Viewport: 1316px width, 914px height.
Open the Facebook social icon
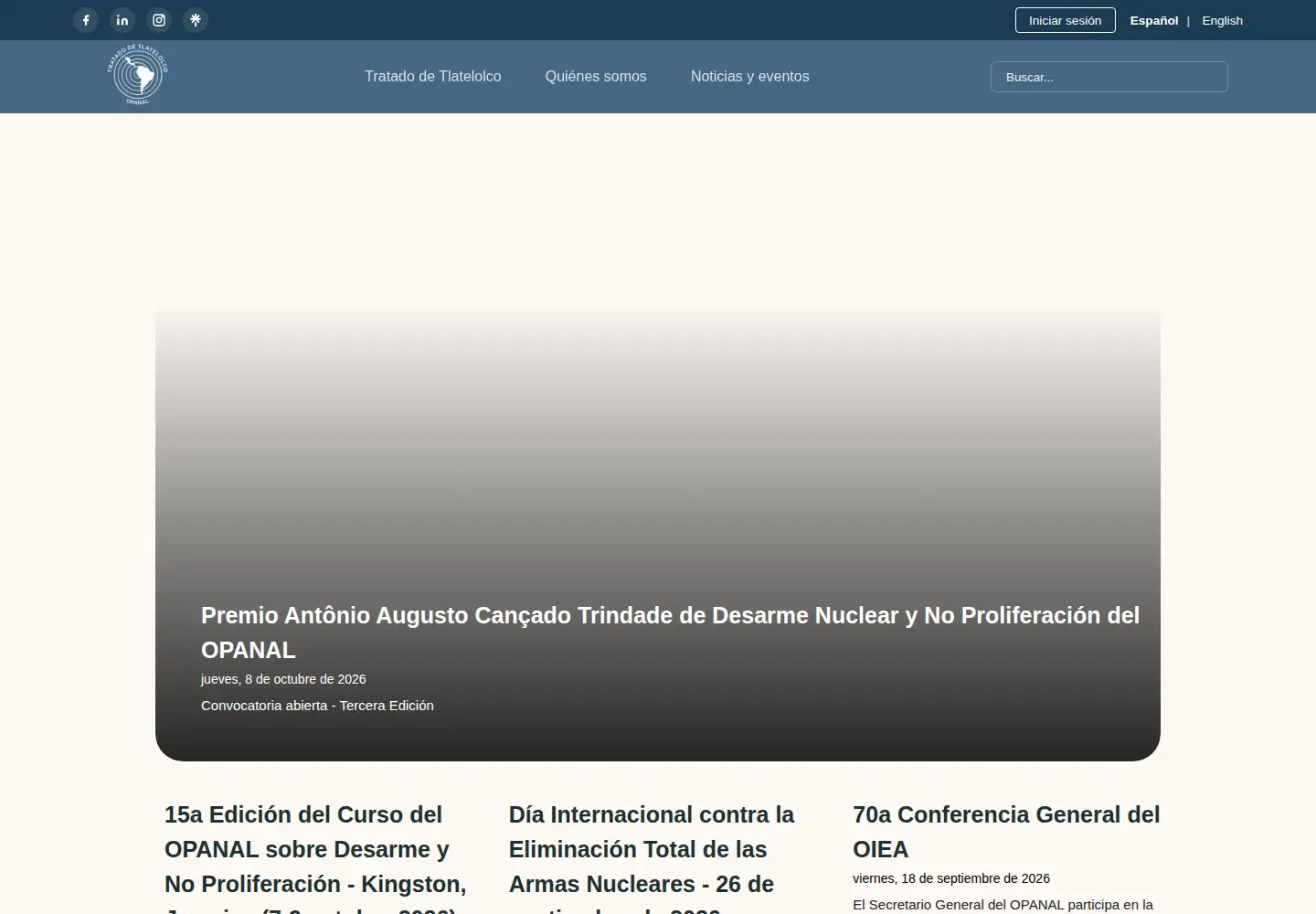coord(86,20)
